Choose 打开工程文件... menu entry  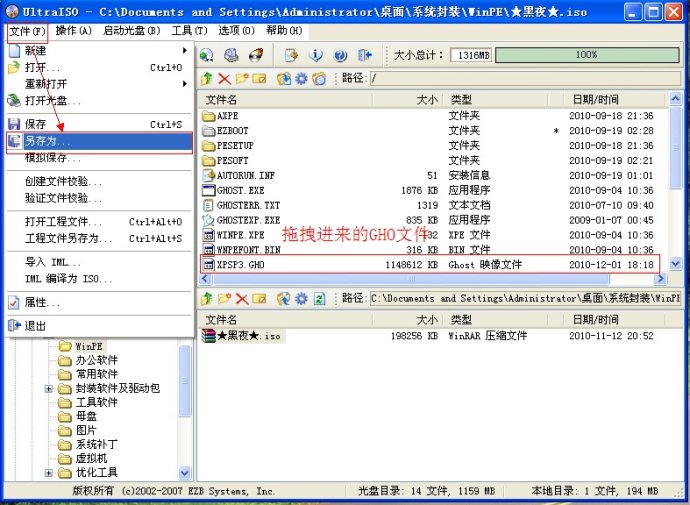pos(100,222)
